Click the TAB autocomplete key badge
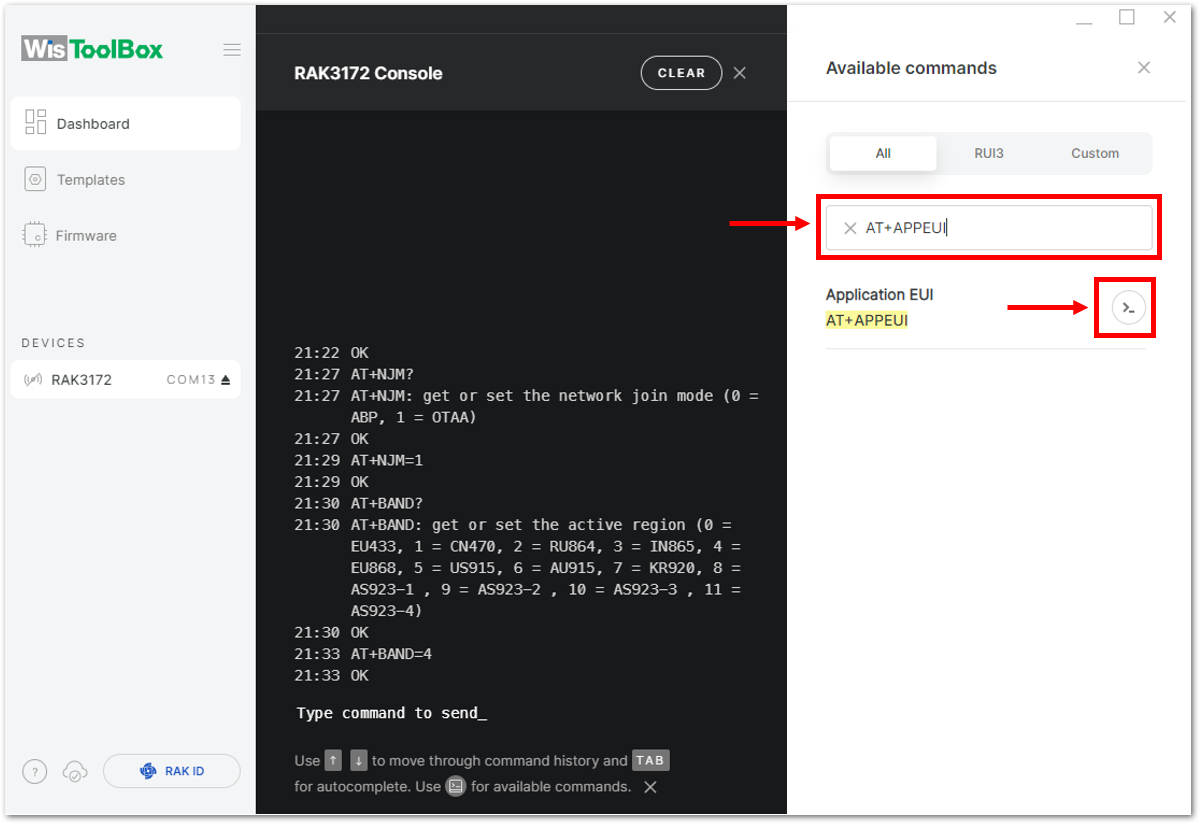The image size is (1200, 824). (650, 761)
